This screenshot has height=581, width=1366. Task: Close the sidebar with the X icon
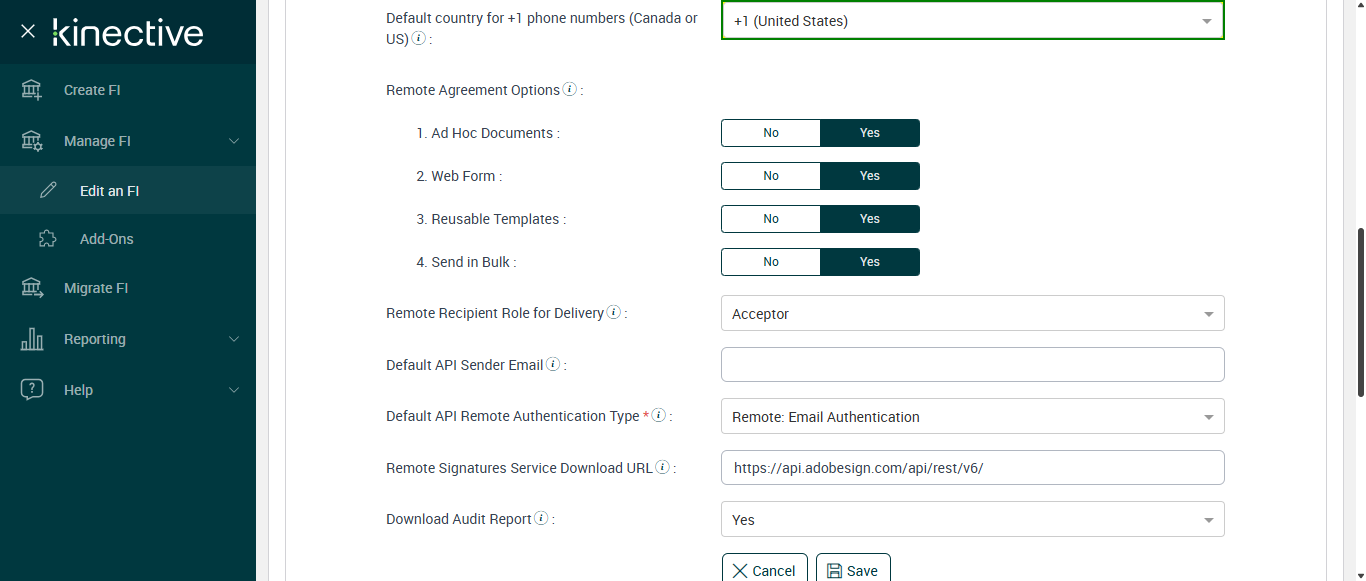pos(28,32)
